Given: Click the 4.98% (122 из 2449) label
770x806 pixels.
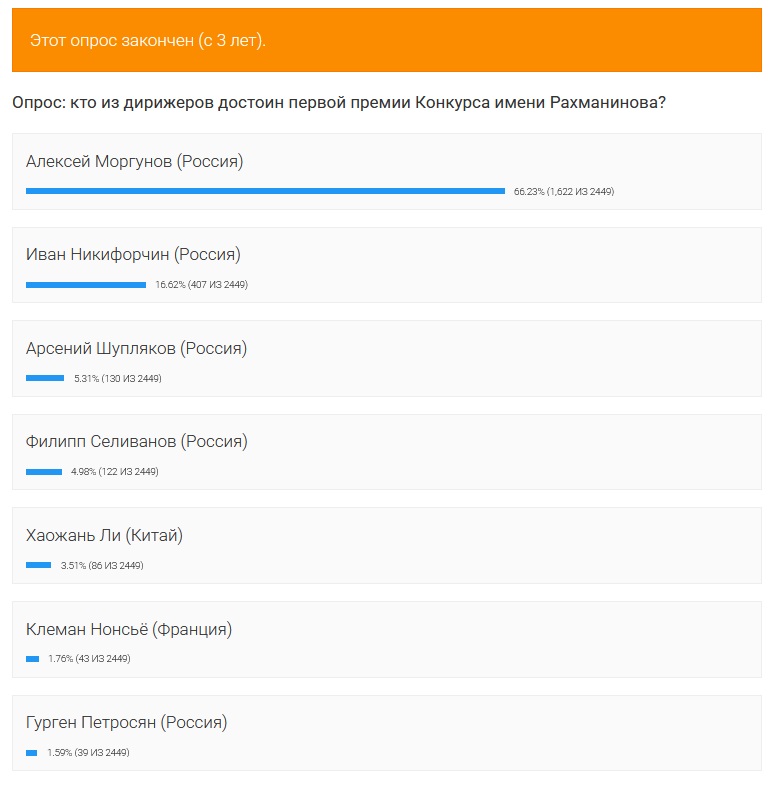Looking at the screenshot, I should tap(115, 471).
